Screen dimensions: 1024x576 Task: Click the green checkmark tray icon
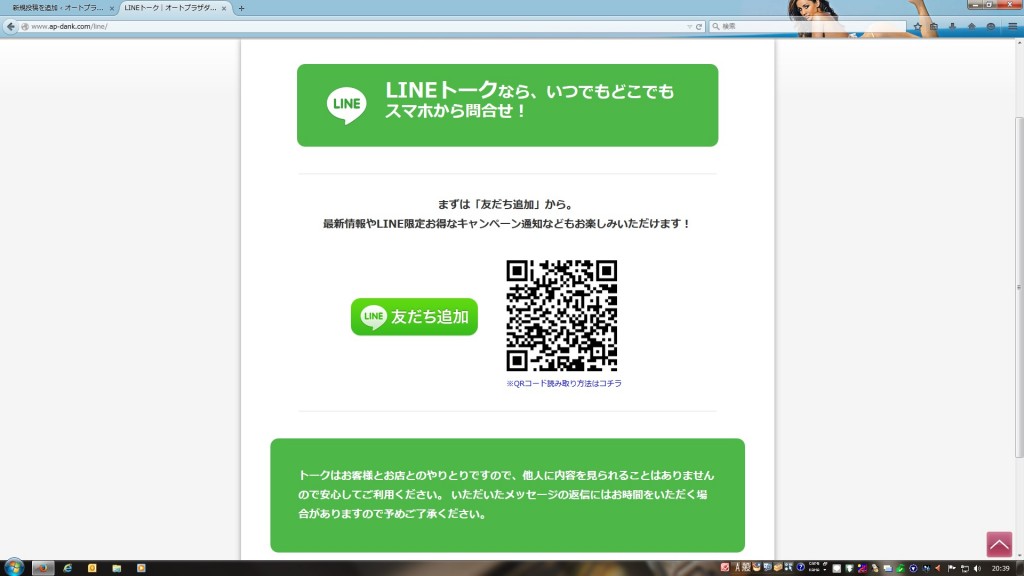tap(901, 568)
